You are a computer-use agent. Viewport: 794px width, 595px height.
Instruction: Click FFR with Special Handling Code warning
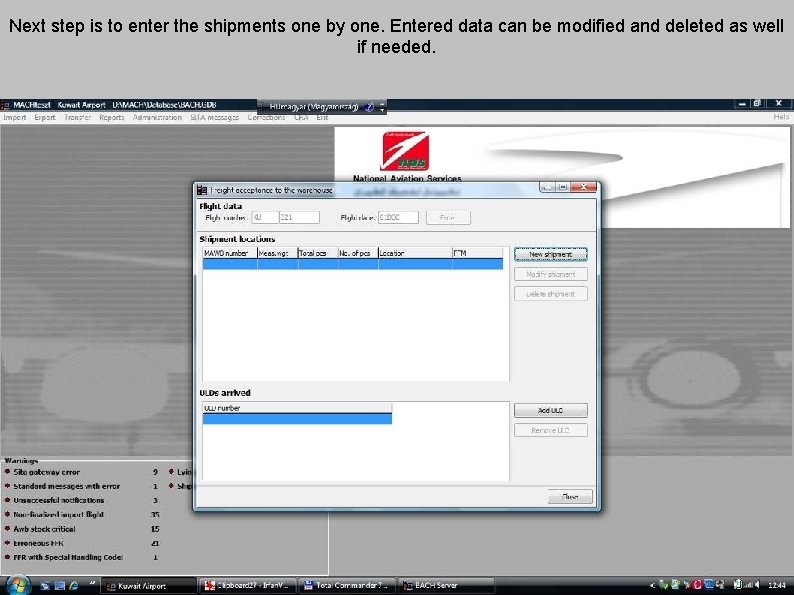point(68,557)
